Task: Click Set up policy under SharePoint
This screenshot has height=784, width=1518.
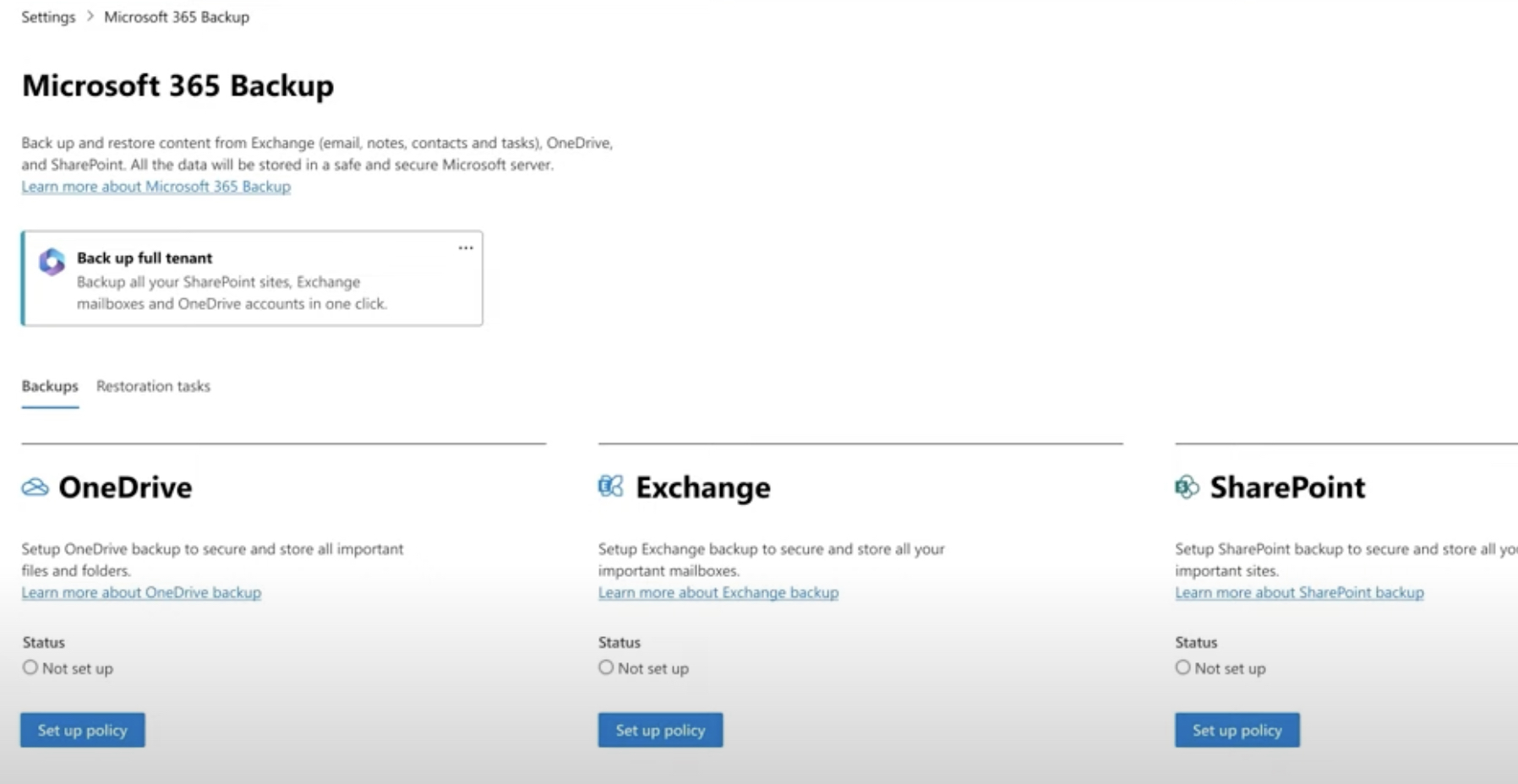Action: click(1237, 730)
